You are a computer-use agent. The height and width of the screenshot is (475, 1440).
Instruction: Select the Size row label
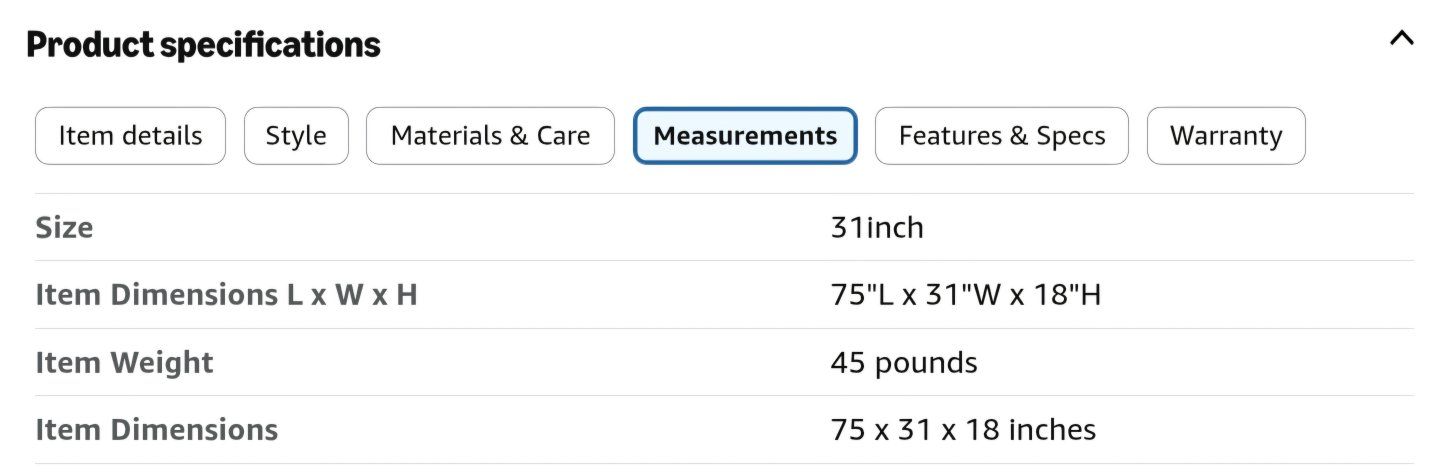tap(64, 228)
